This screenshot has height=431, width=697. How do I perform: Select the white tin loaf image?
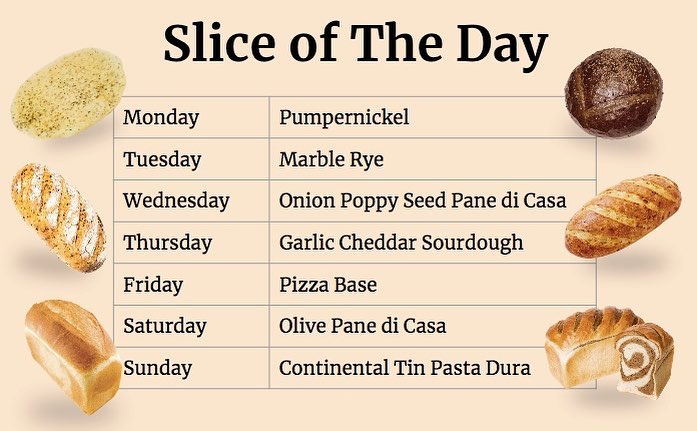tap(71, 355)
